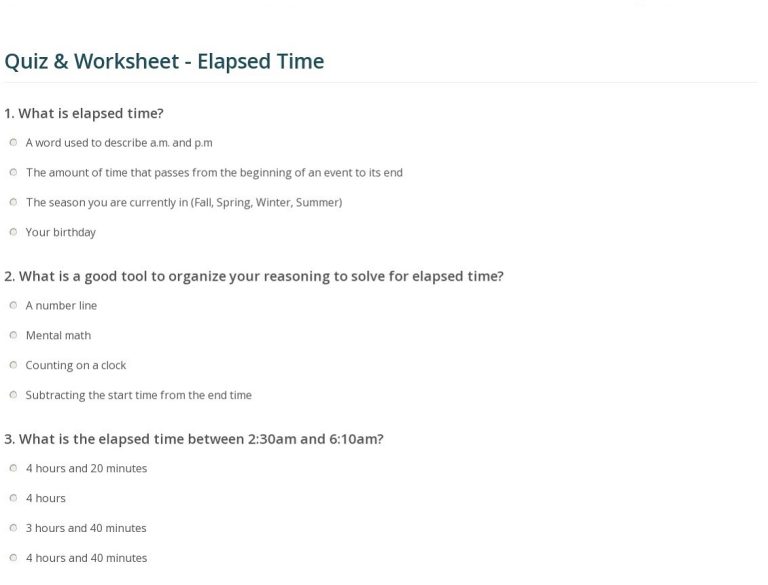Viewport: 768px width, 585px height.
Task: Choose the '4 hours' radio button
Action: point(13,498)
